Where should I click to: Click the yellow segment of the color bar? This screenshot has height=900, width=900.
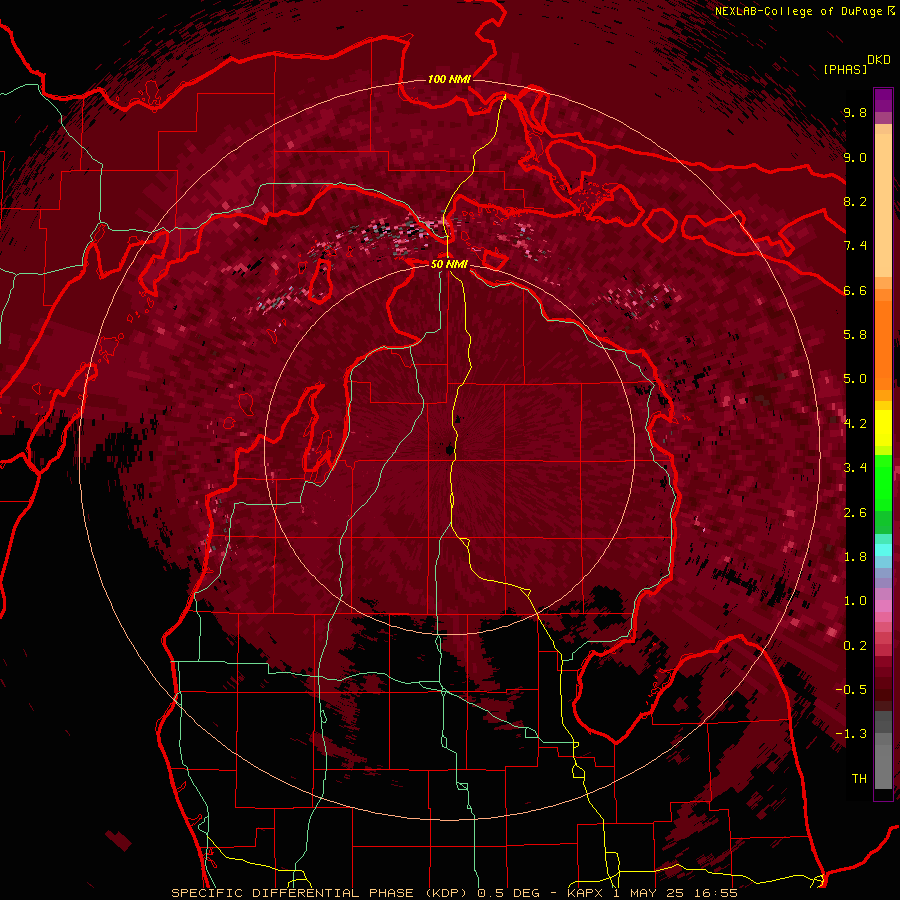(x=883, y=428)
